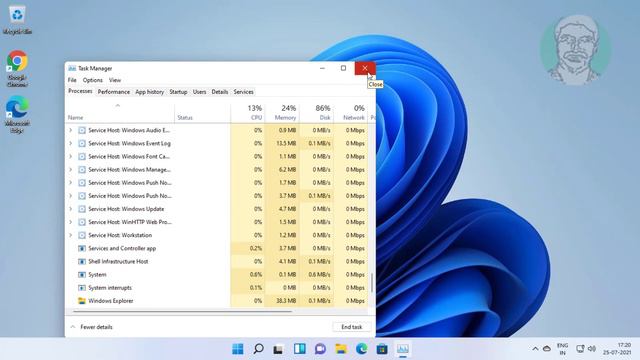This screenshot has height=360, width=640.
Task: Open Search from the taskbar
Action: click(258, 349)
